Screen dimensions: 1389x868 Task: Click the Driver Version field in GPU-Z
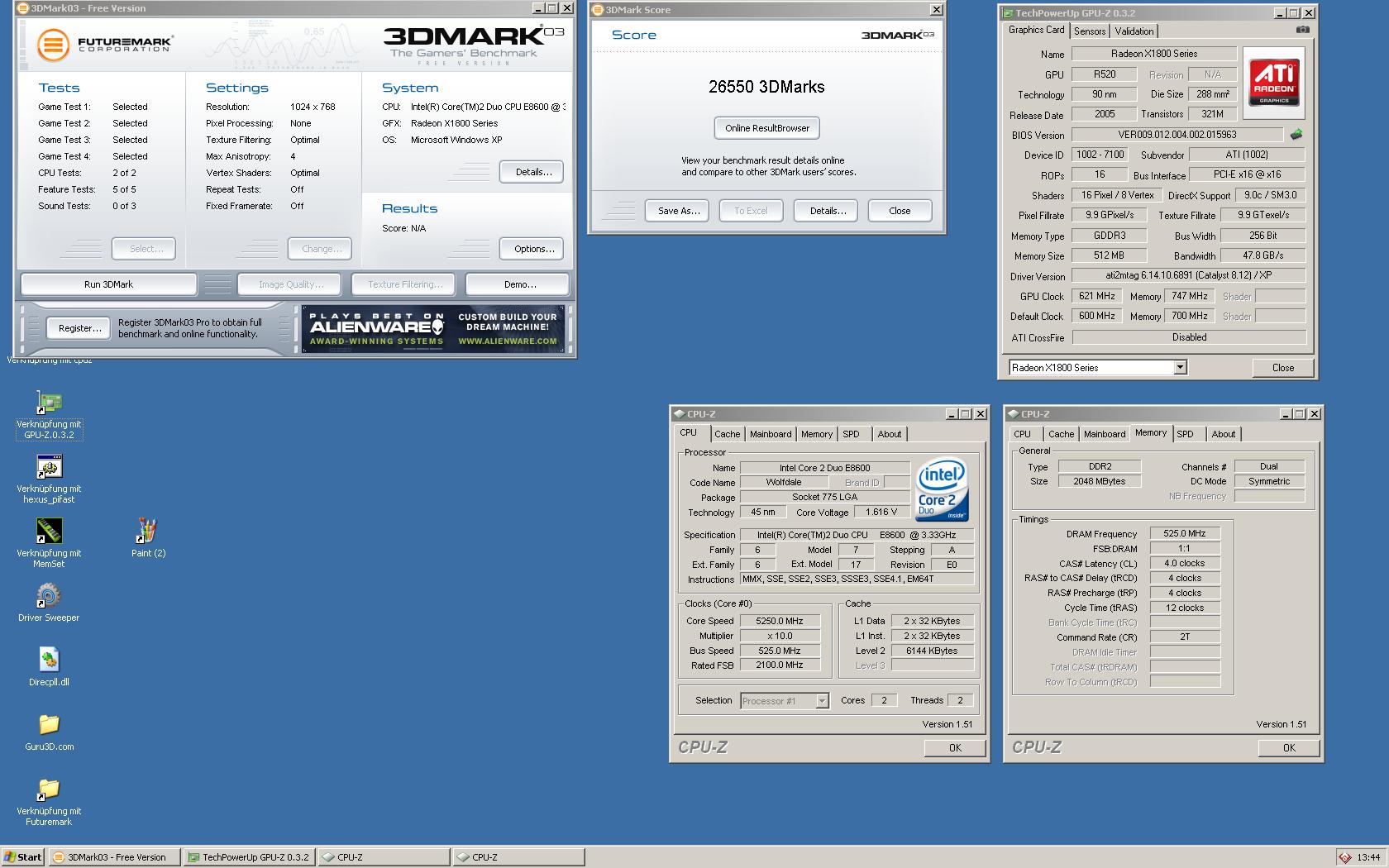(x=1188, y=276)
